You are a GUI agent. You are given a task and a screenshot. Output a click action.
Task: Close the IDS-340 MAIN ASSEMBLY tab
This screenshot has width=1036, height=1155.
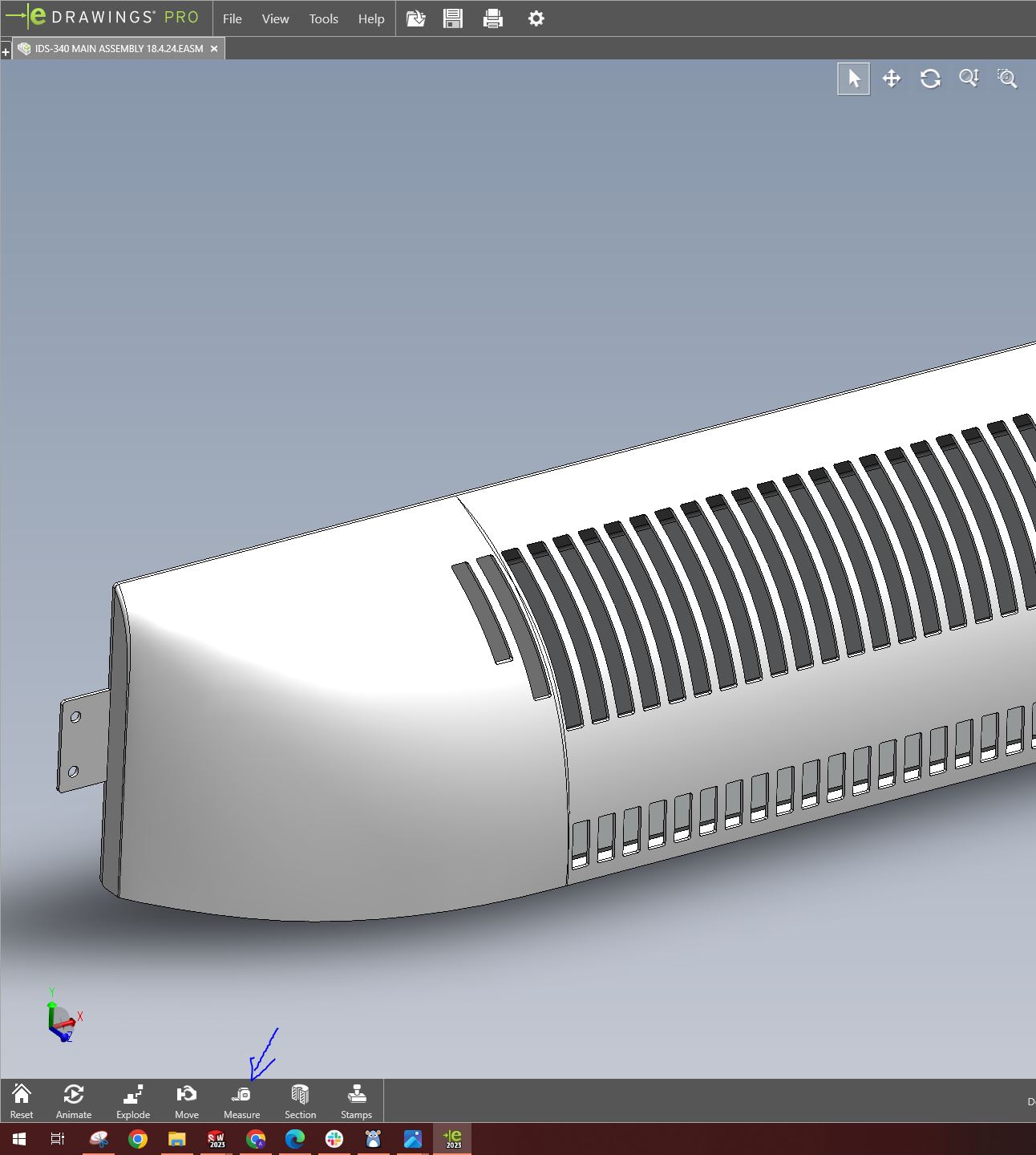click(214, 49)
